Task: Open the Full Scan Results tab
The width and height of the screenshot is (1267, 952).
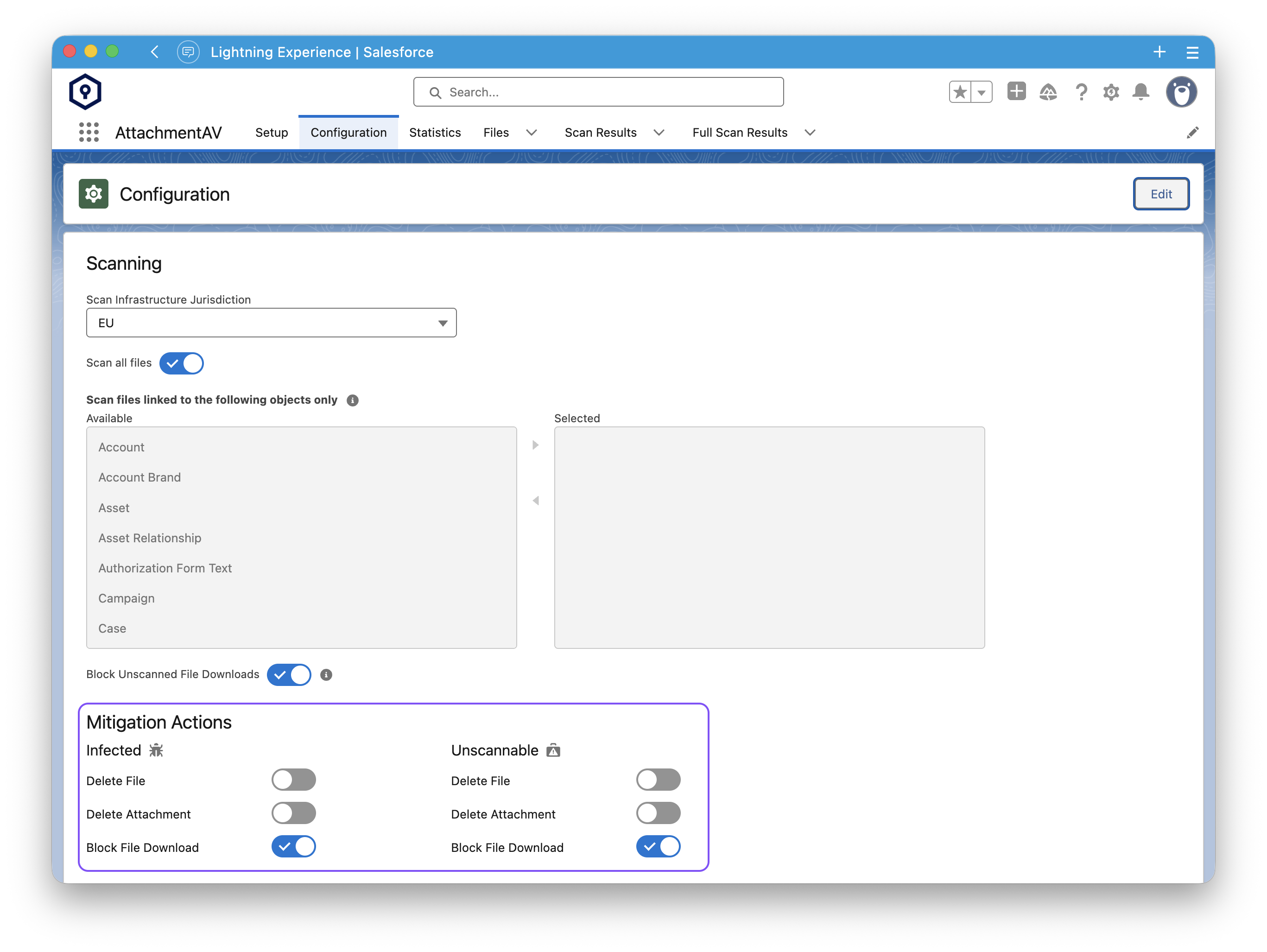Action: 740,133
